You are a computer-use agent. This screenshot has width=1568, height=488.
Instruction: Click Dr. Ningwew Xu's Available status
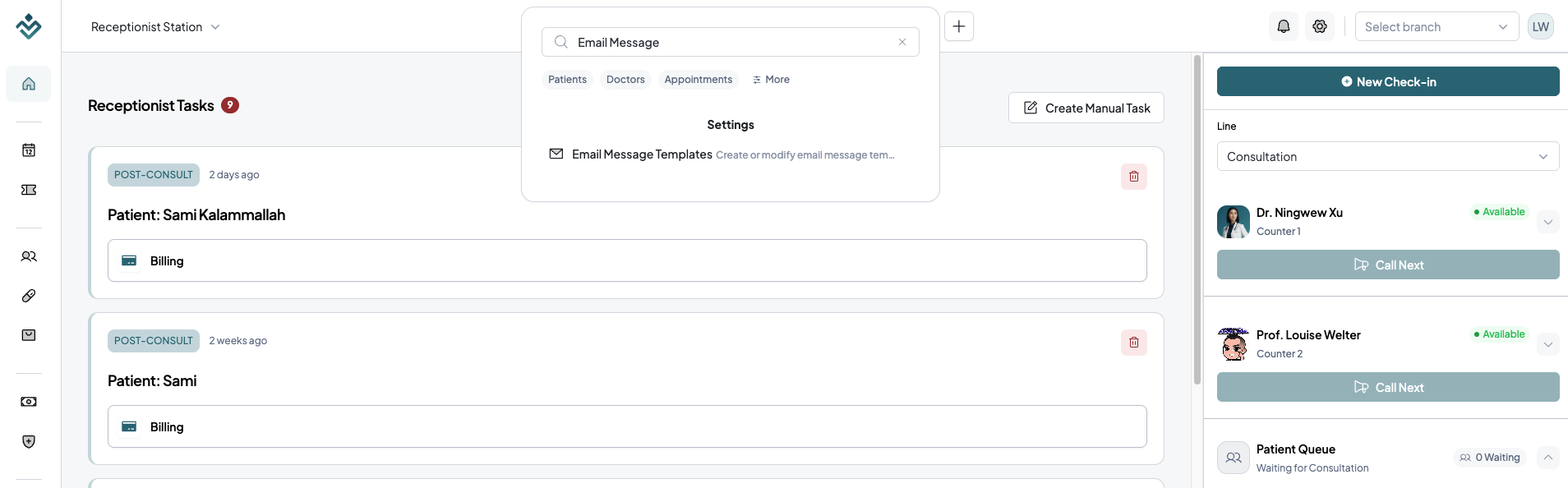tap(1500, 212)
